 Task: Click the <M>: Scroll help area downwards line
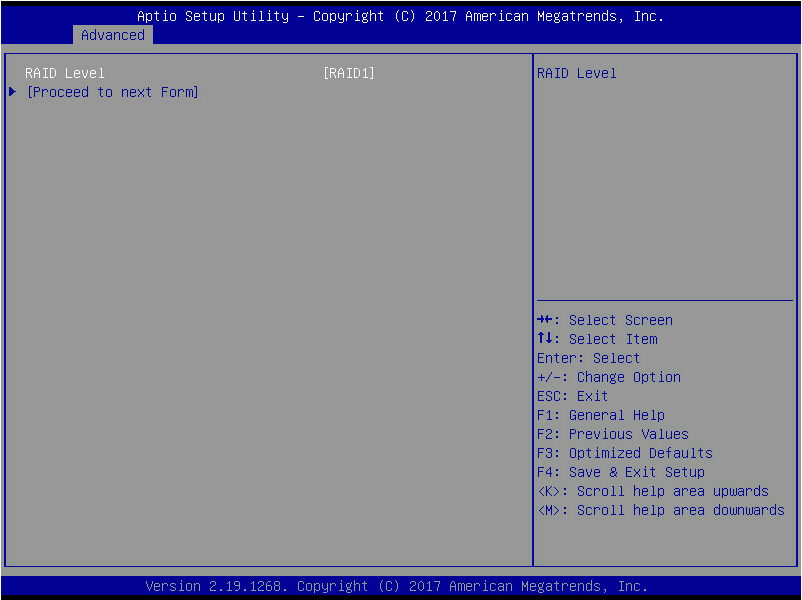click(661, 510)
